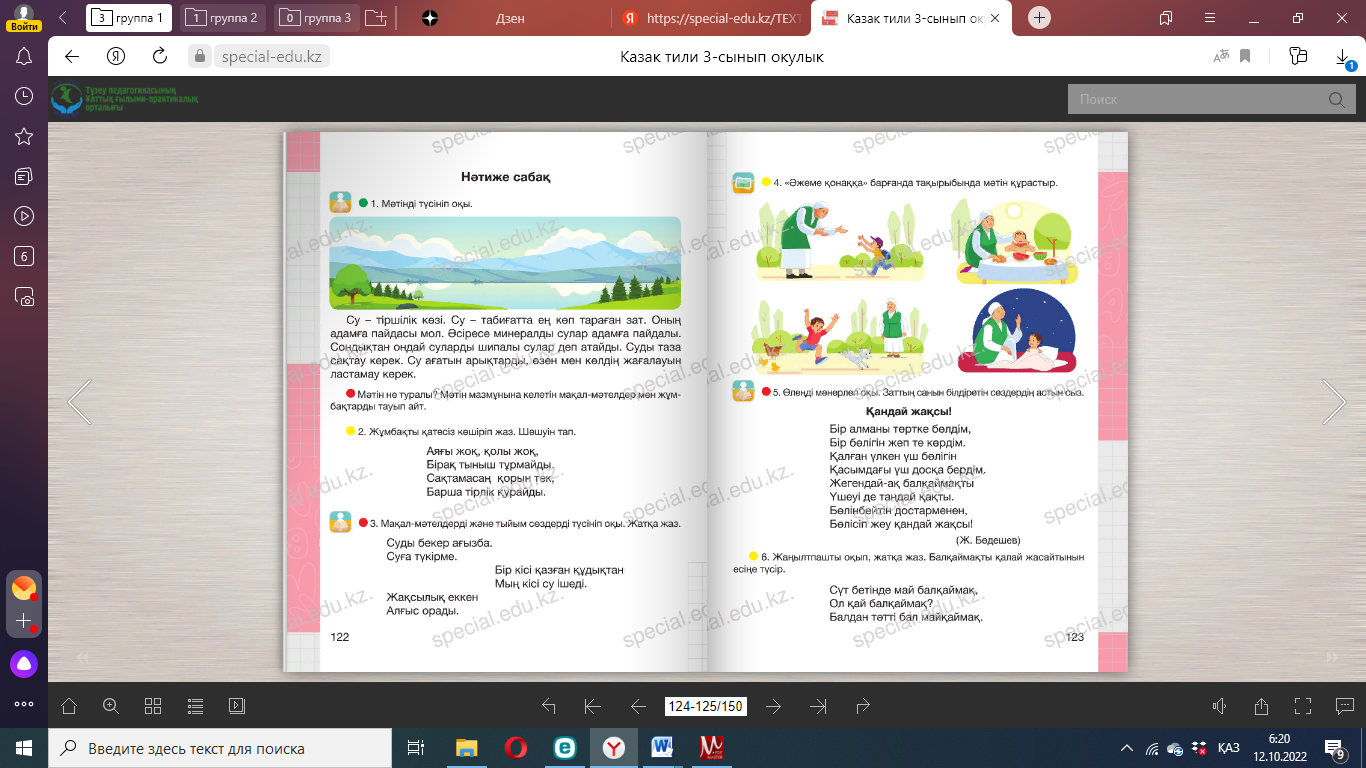Click the Поиск search field
Screen dimensions: 1366x768
[x=1195, y=100]
